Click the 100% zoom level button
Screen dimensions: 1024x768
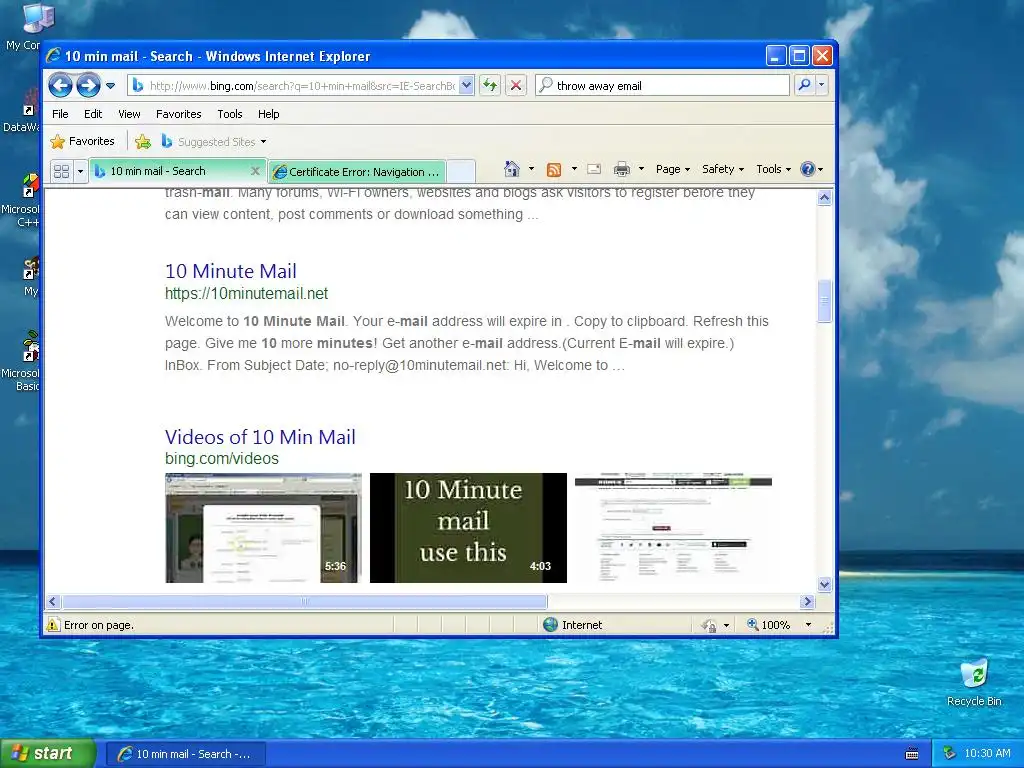[x=769, y=625]
